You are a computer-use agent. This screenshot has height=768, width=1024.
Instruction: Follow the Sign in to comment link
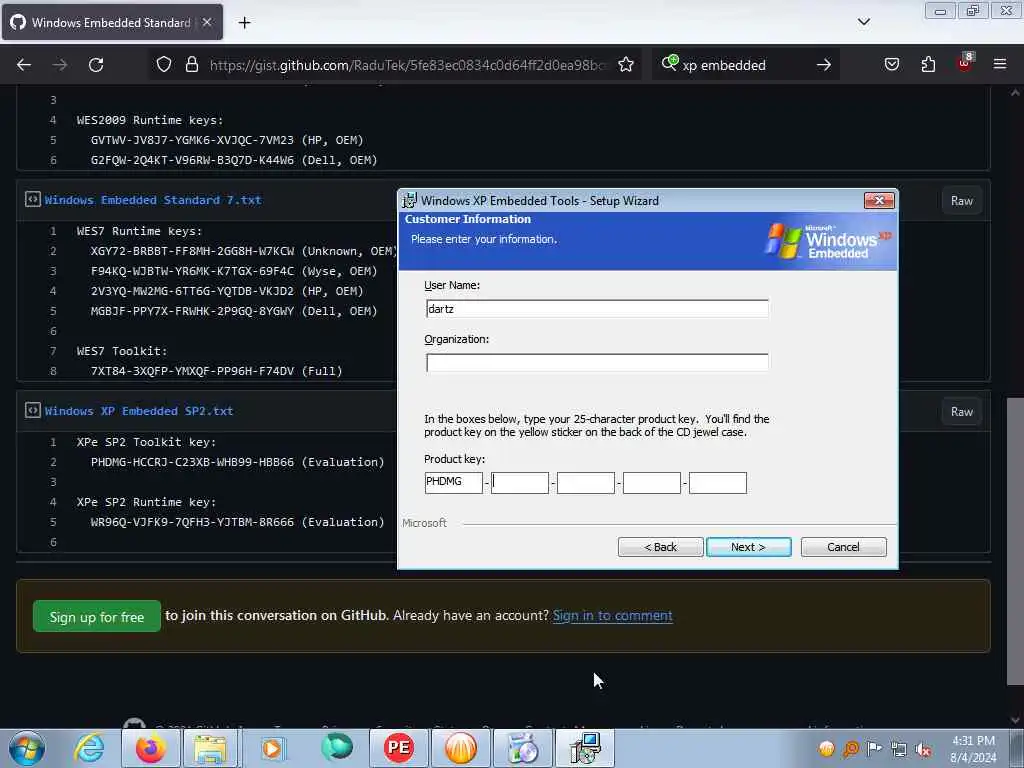612,615
